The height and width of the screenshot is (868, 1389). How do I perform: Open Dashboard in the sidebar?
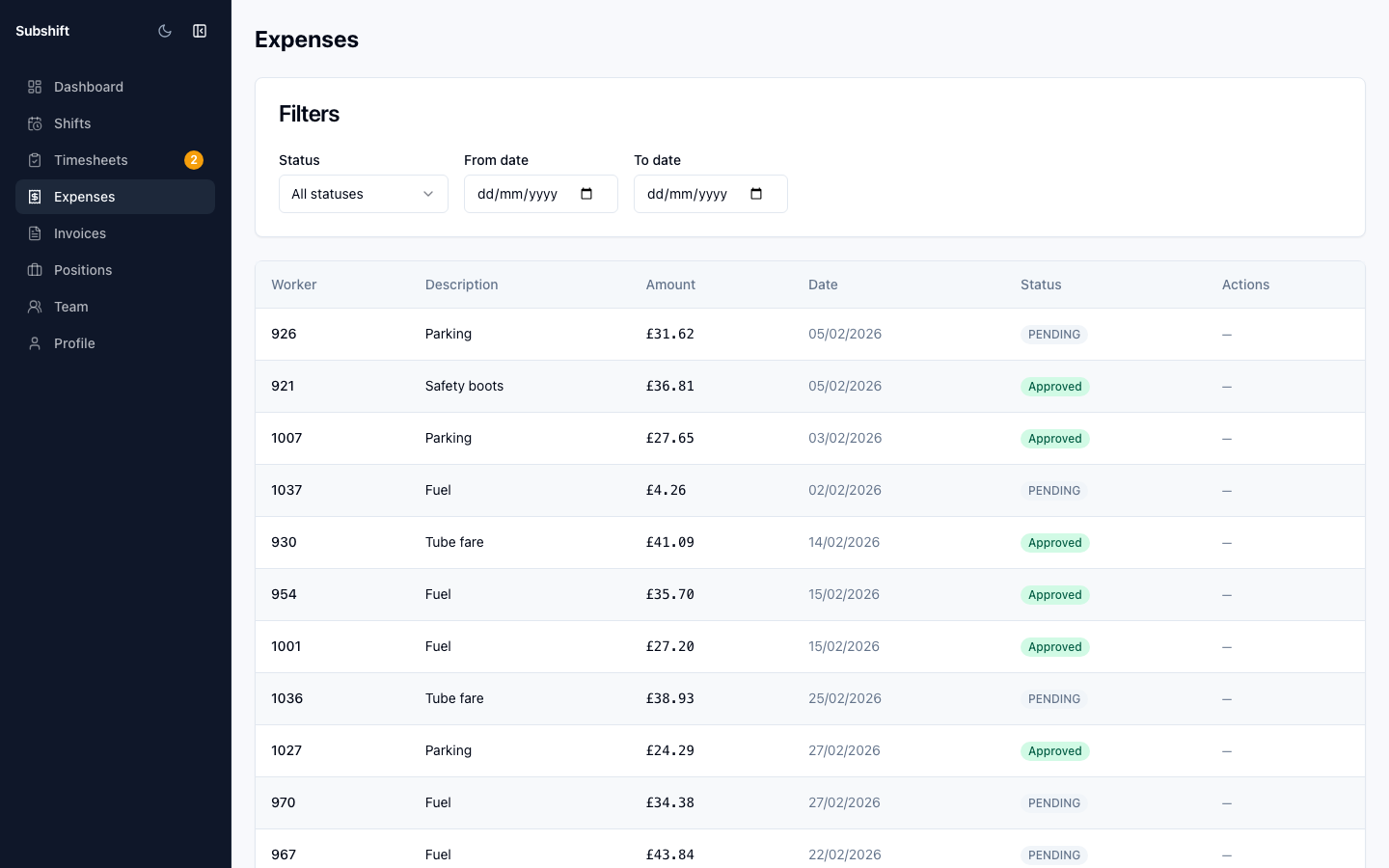click(115, 87)
